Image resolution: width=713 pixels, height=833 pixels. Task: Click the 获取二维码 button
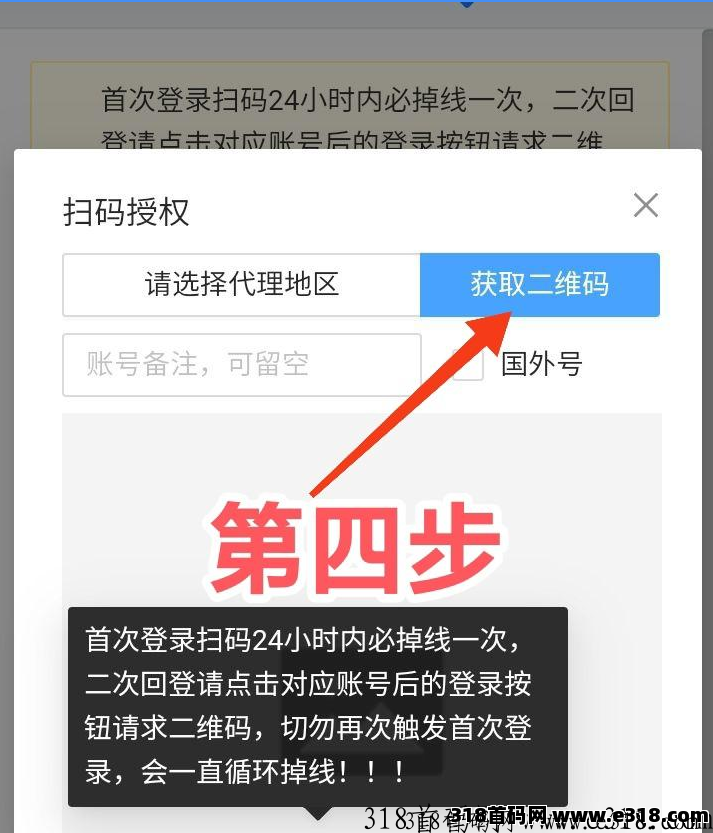coord(540,285)
